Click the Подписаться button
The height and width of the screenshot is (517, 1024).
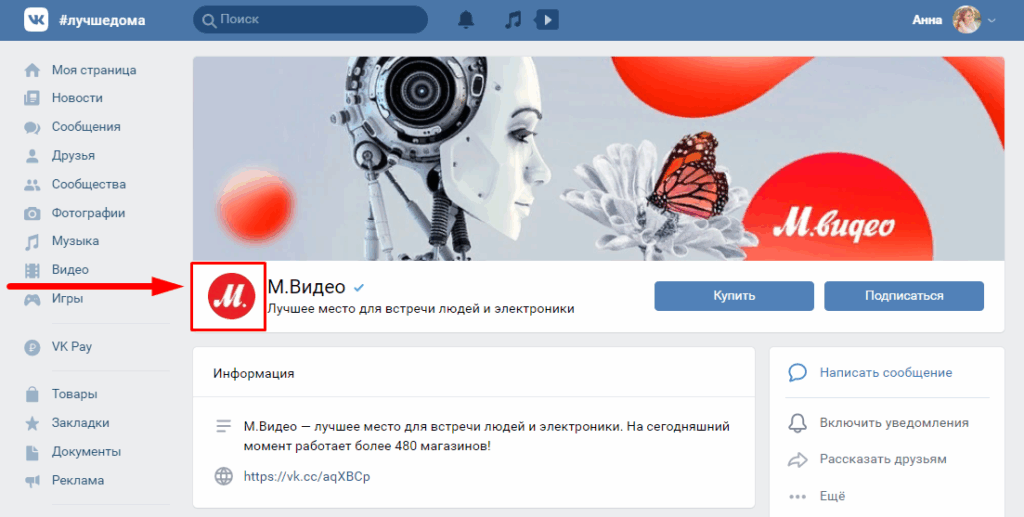point(904,296)
